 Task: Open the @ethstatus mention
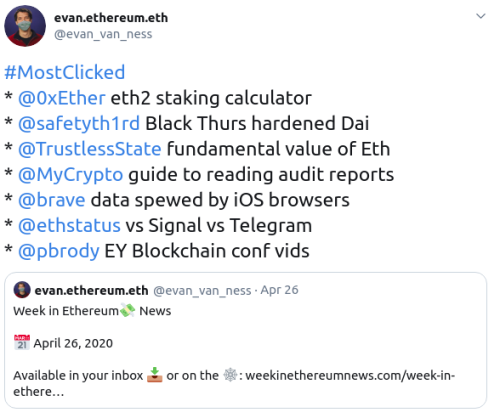click(x=69, y=225)
